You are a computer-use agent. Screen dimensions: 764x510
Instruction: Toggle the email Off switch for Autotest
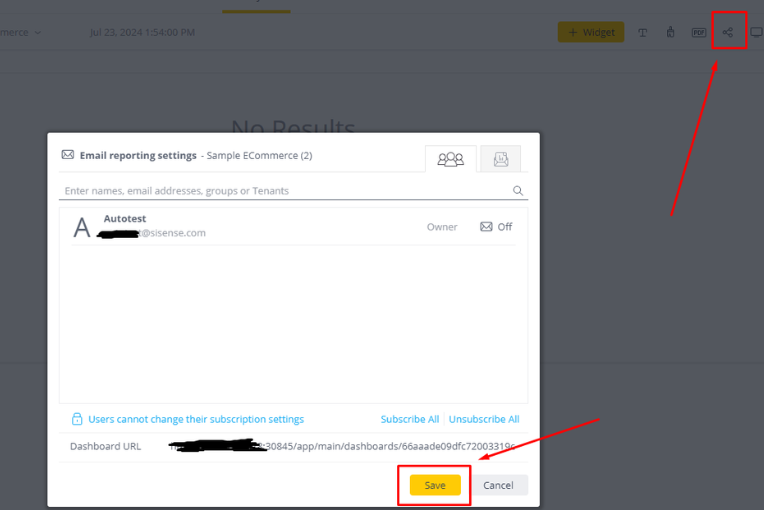click(496, 227)
